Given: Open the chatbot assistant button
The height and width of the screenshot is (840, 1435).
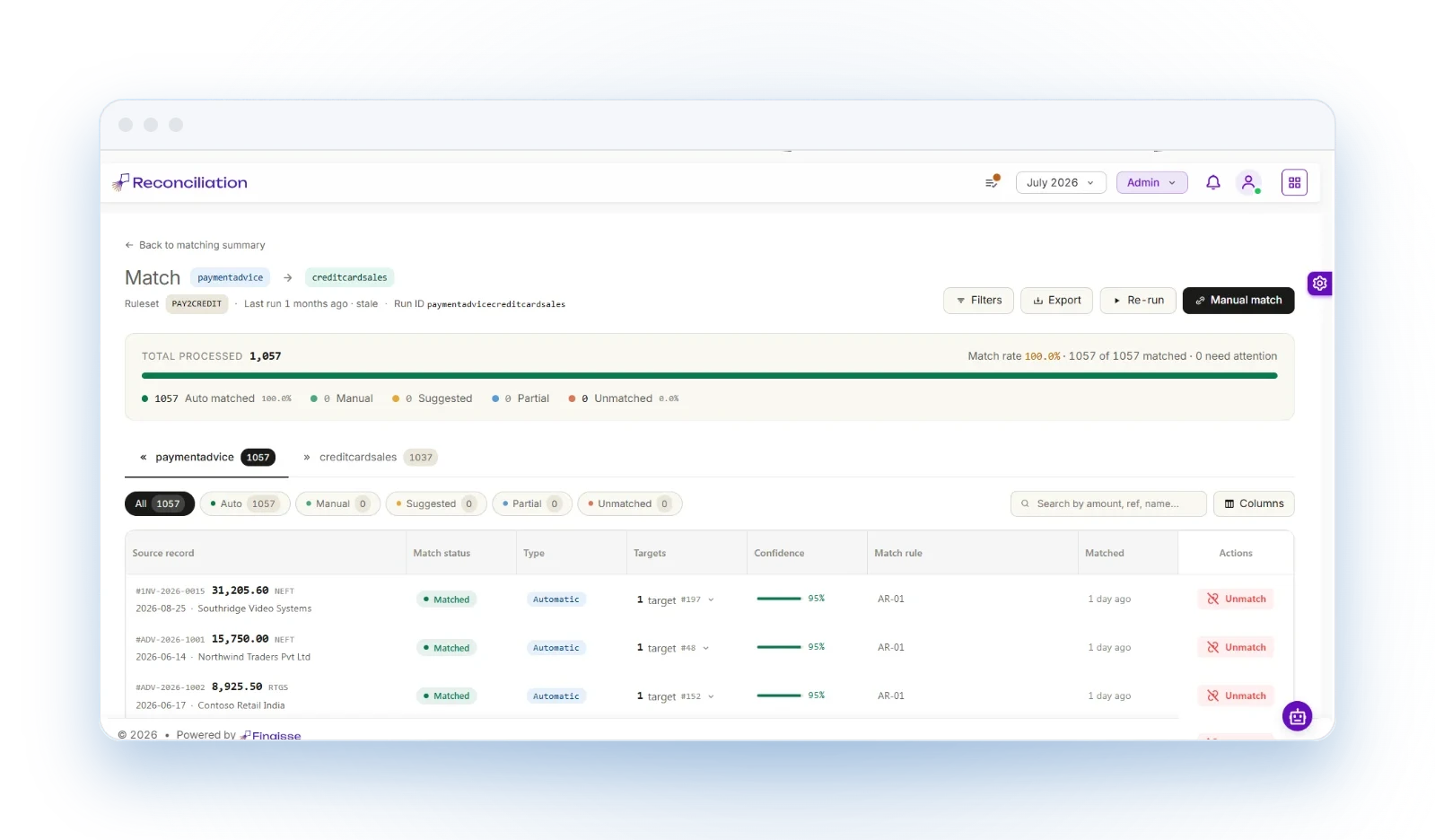Looking at the screenshot, I should tap(1297, 716).
